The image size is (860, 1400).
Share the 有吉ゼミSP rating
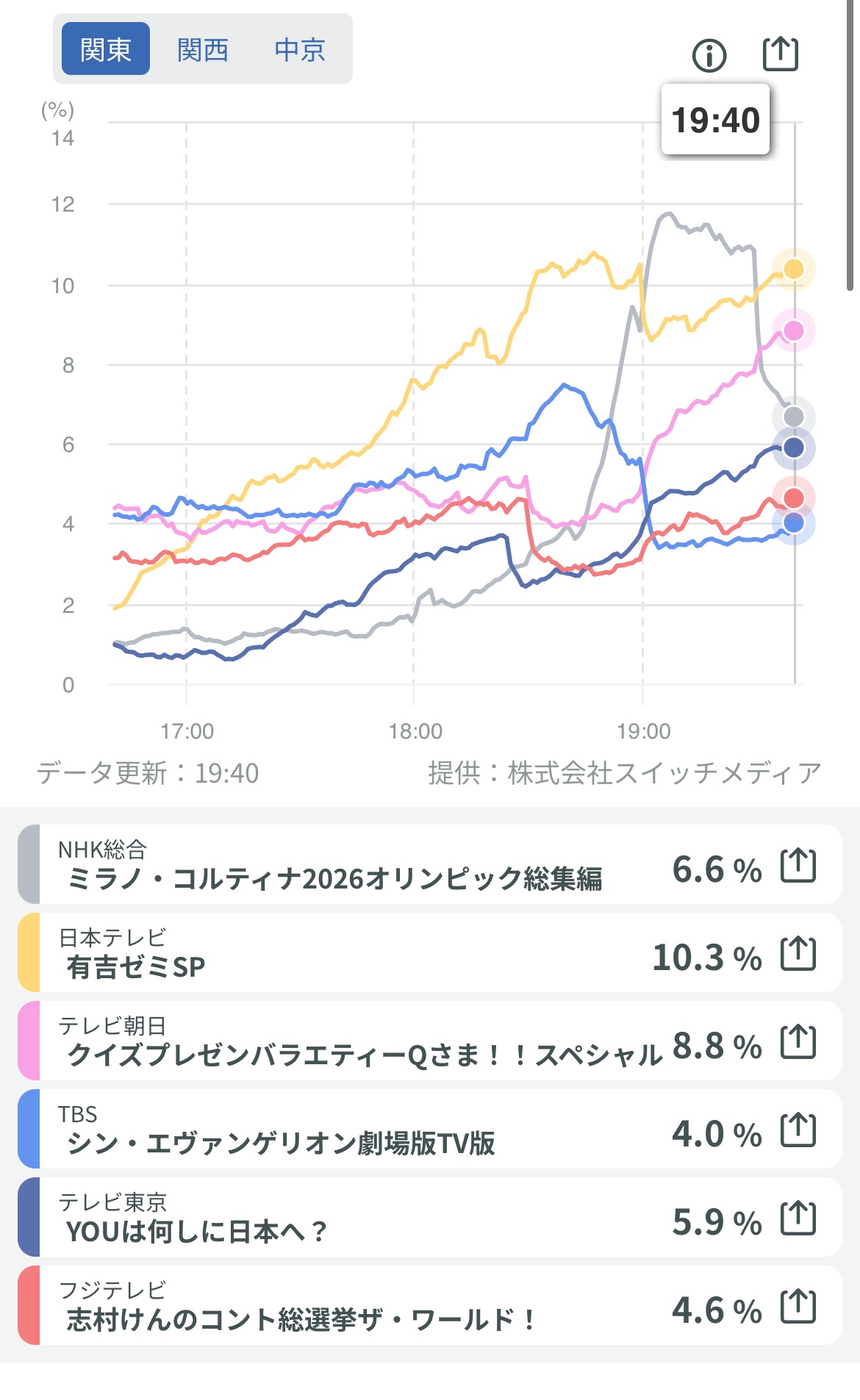pyautogui.click(x=798, y=953)
